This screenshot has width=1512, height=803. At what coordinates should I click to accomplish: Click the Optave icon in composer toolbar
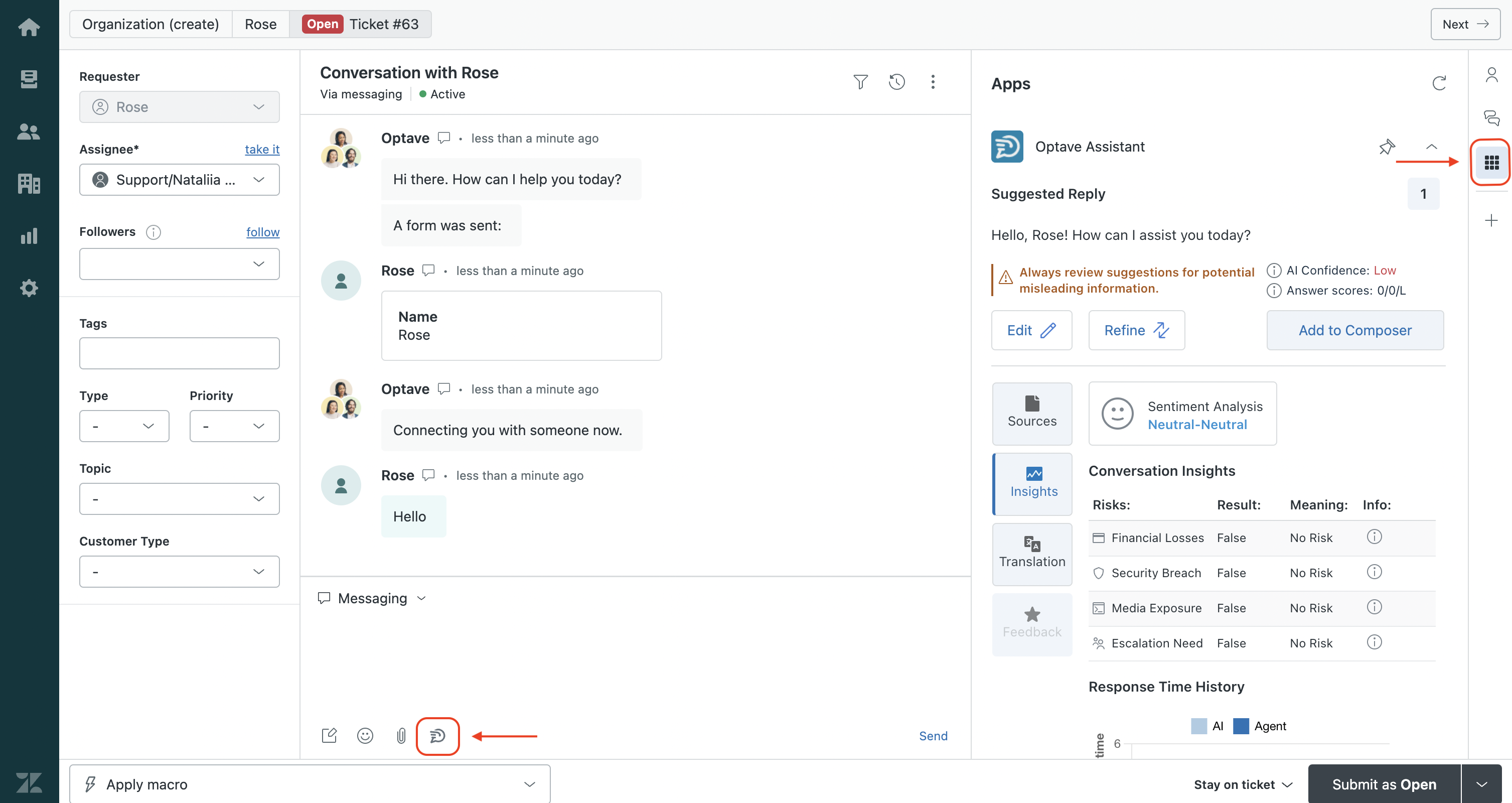(x=437, y=735)
